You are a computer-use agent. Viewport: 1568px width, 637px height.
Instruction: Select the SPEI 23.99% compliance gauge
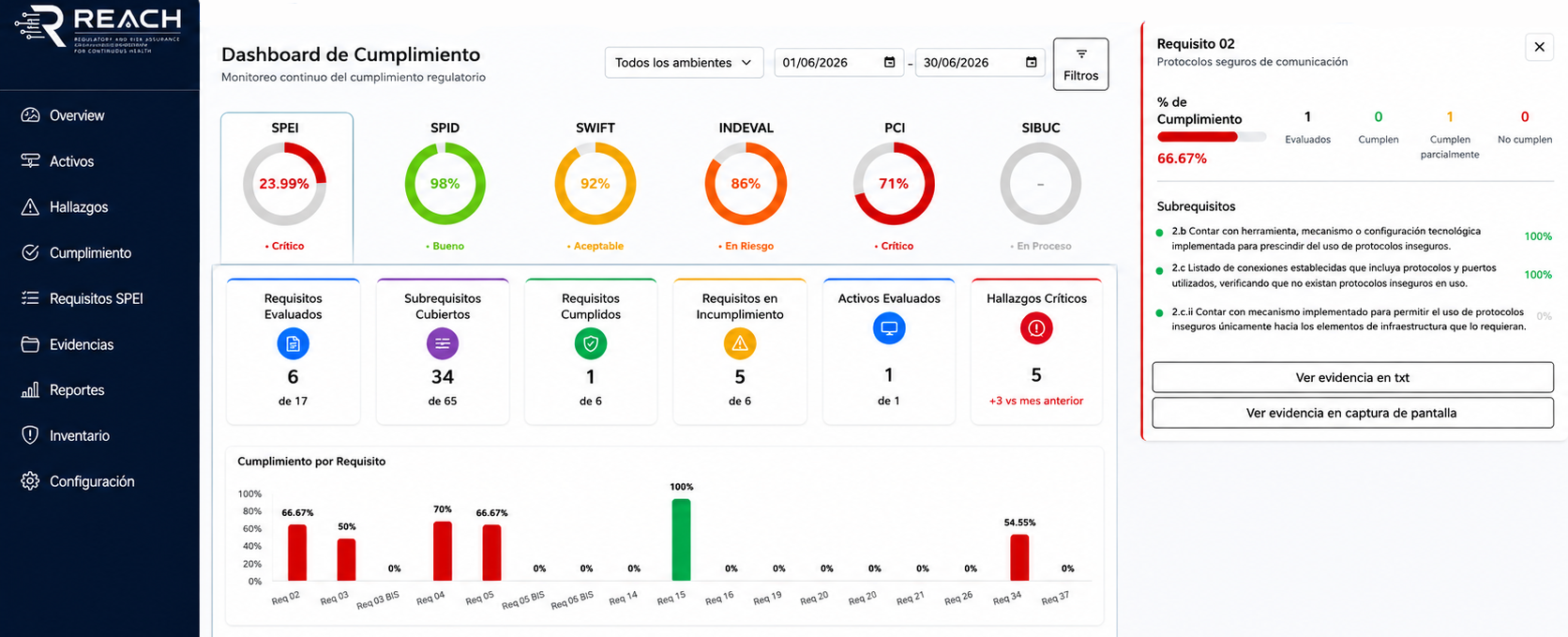pos(285,184)
